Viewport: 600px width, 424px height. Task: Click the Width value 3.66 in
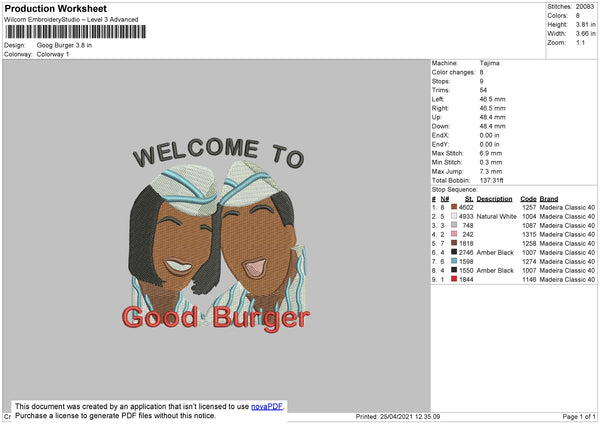coord(585,34)
